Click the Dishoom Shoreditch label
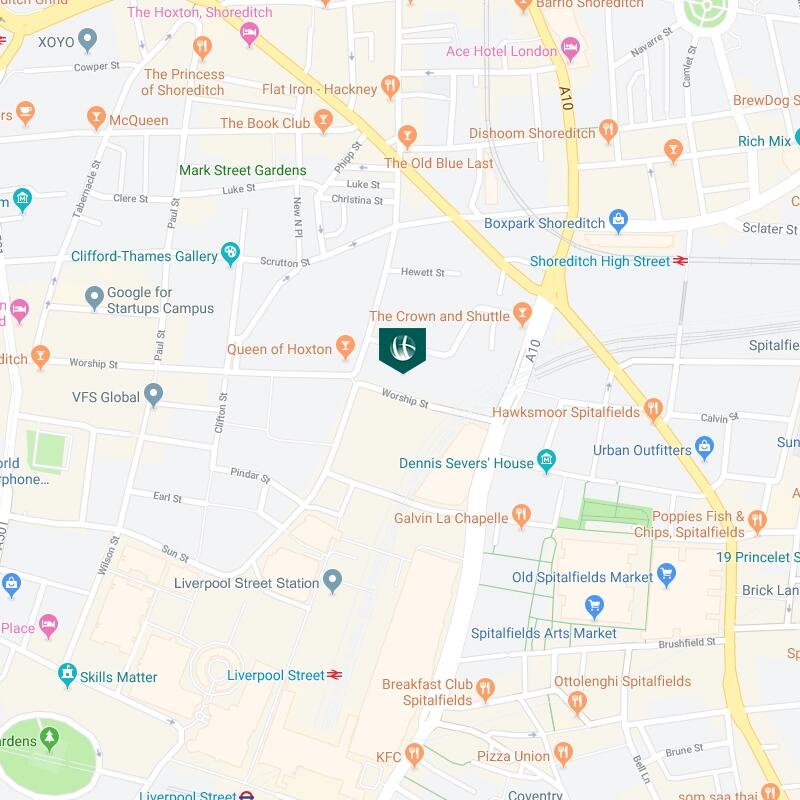The height and width of the screenshot is (800, 800). tap(532, 133)
